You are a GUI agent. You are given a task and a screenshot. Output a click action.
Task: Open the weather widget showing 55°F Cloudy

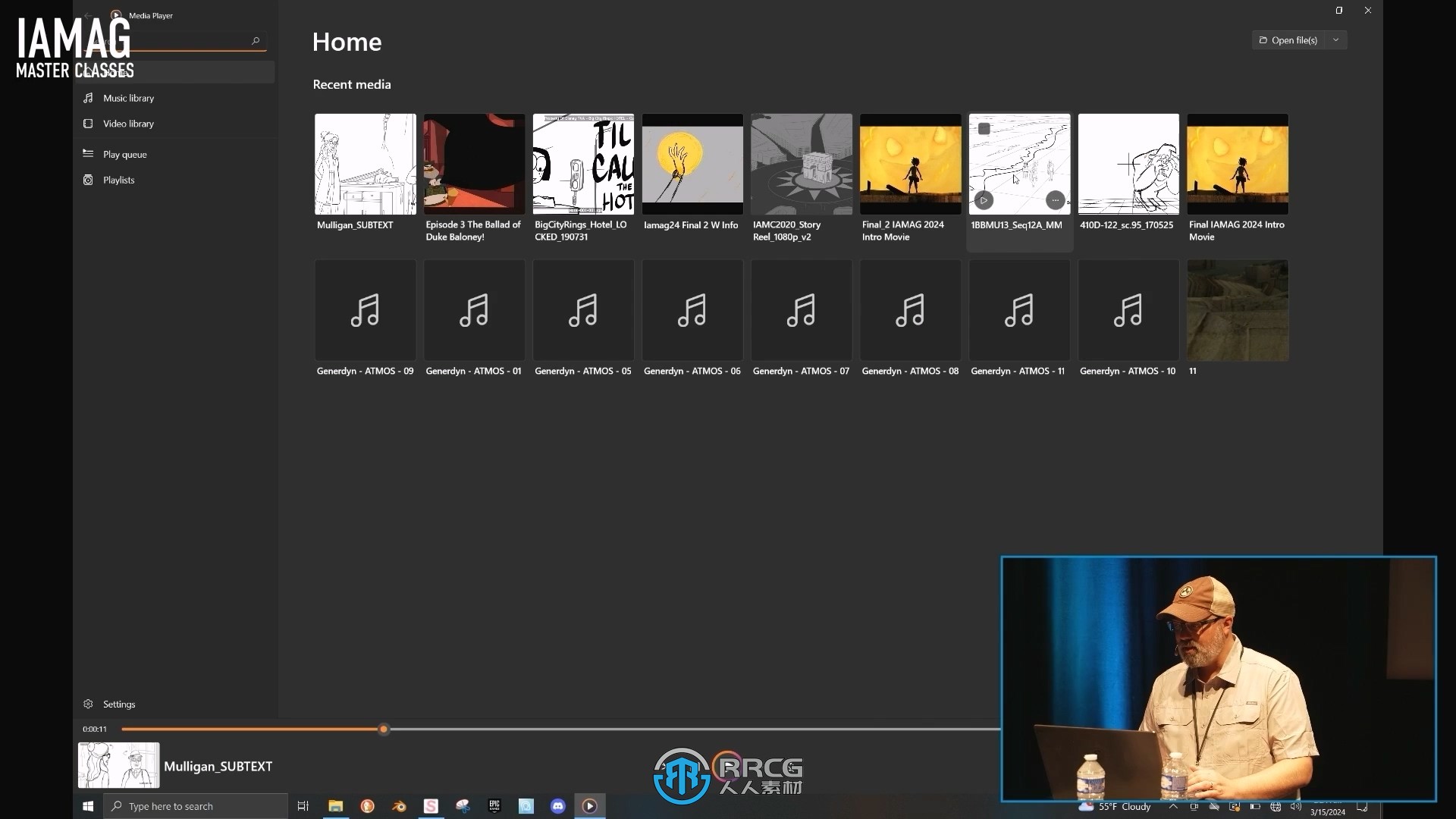(x=1115, y=807)
